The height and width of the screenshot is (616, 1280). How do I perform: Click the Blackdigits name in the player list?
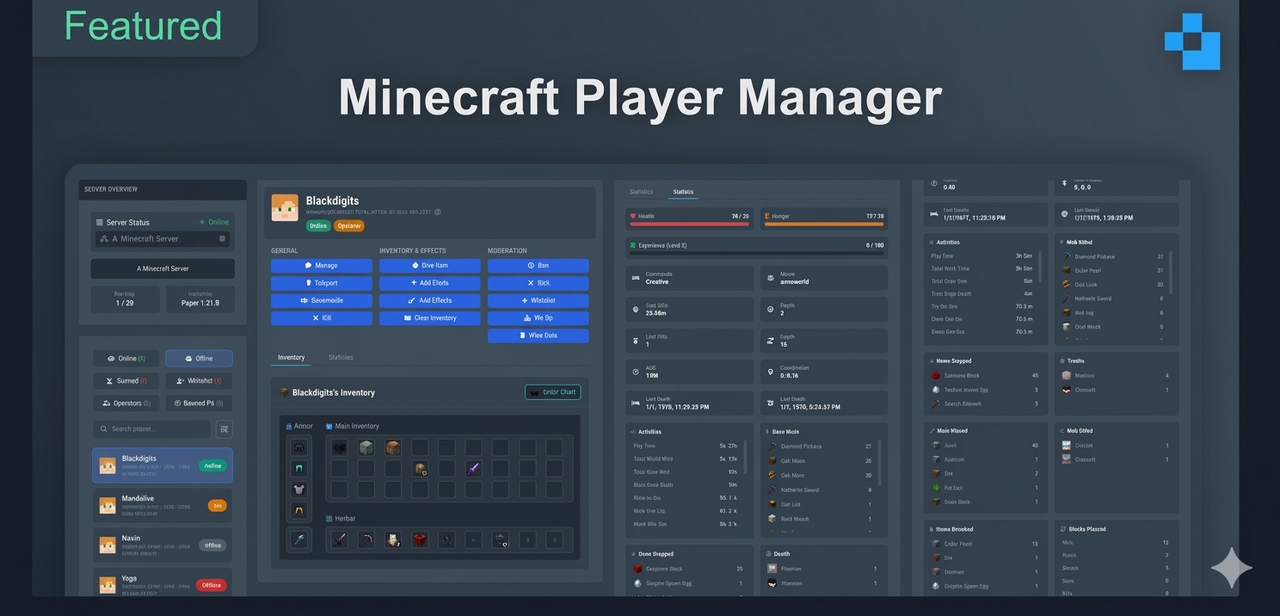pyautogui.click(x=139, y=458)
